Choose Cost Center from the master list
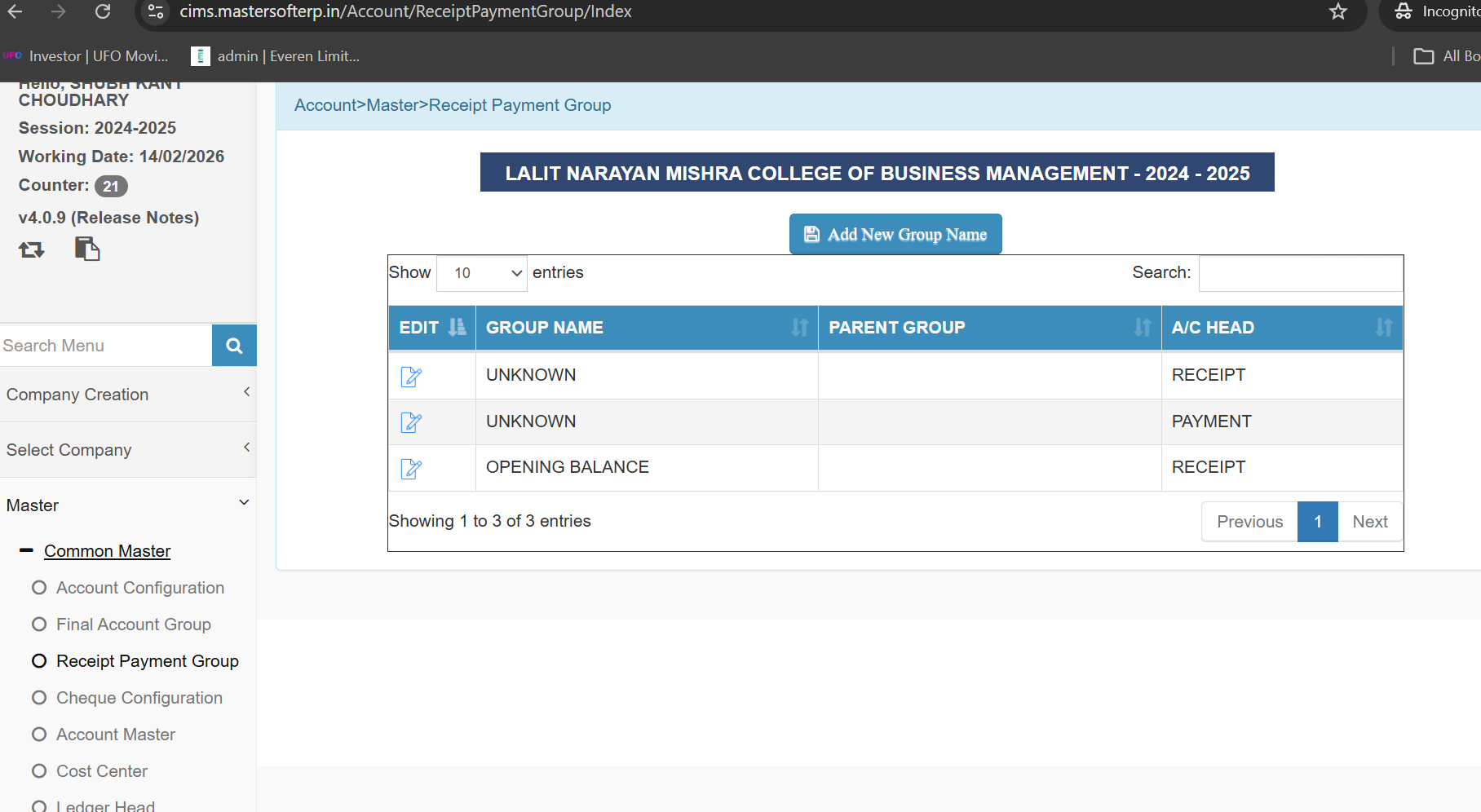 pyautogui.click(x=101, y=771)
